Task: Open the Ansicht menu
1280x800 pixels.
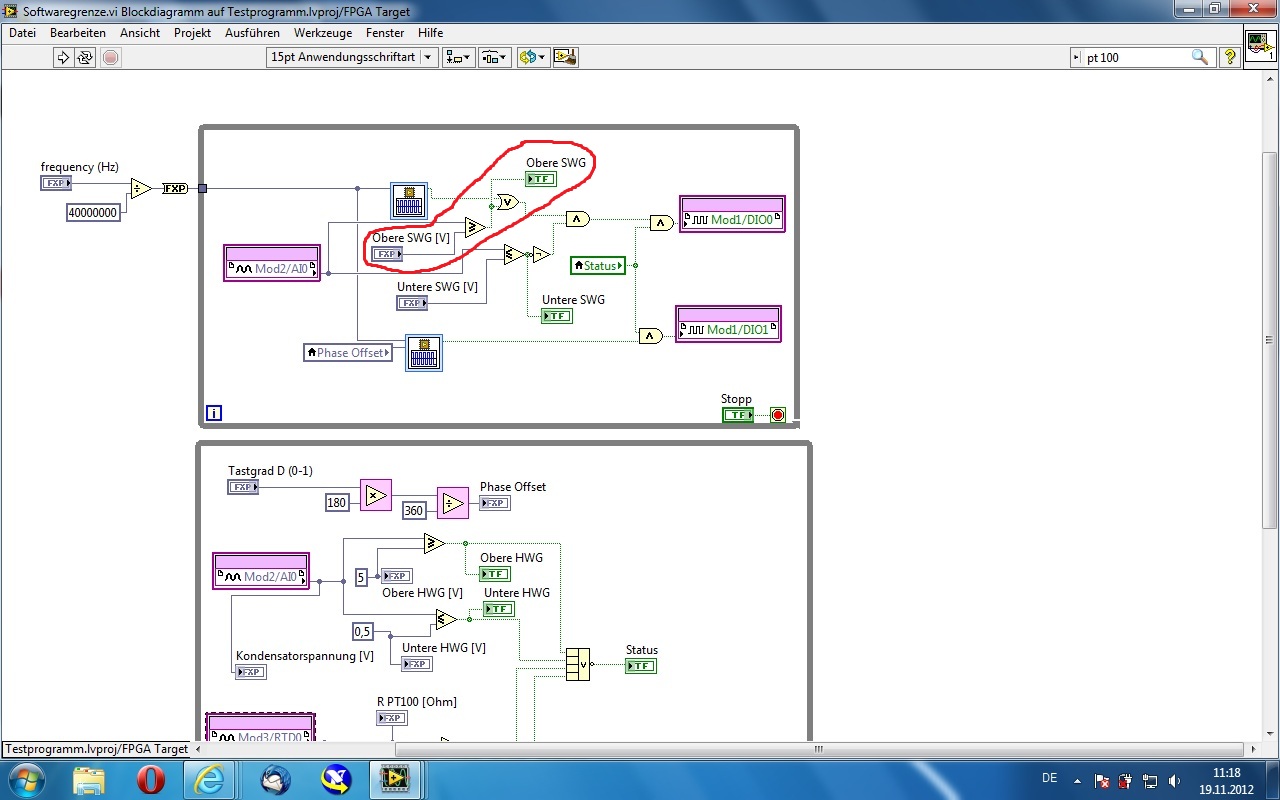Action: [x=140, y=33]
